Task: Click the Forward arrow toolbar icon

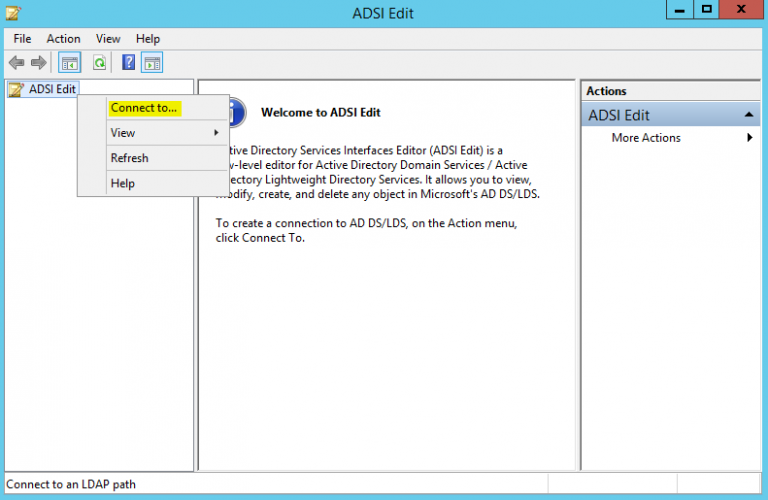Action: [38, 63]
